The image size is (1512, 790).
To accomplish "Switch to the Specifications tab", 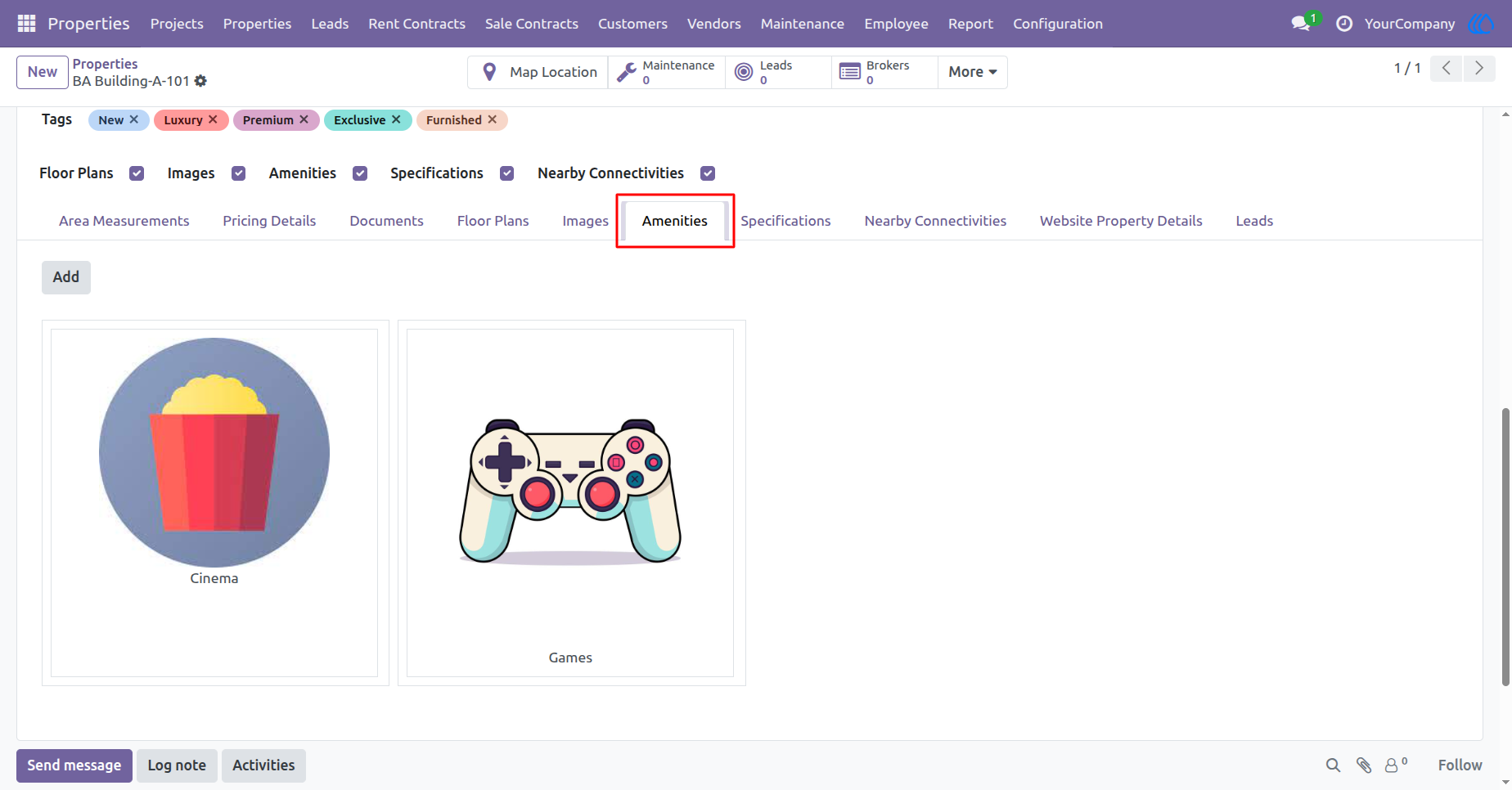I will click(785, 221).
